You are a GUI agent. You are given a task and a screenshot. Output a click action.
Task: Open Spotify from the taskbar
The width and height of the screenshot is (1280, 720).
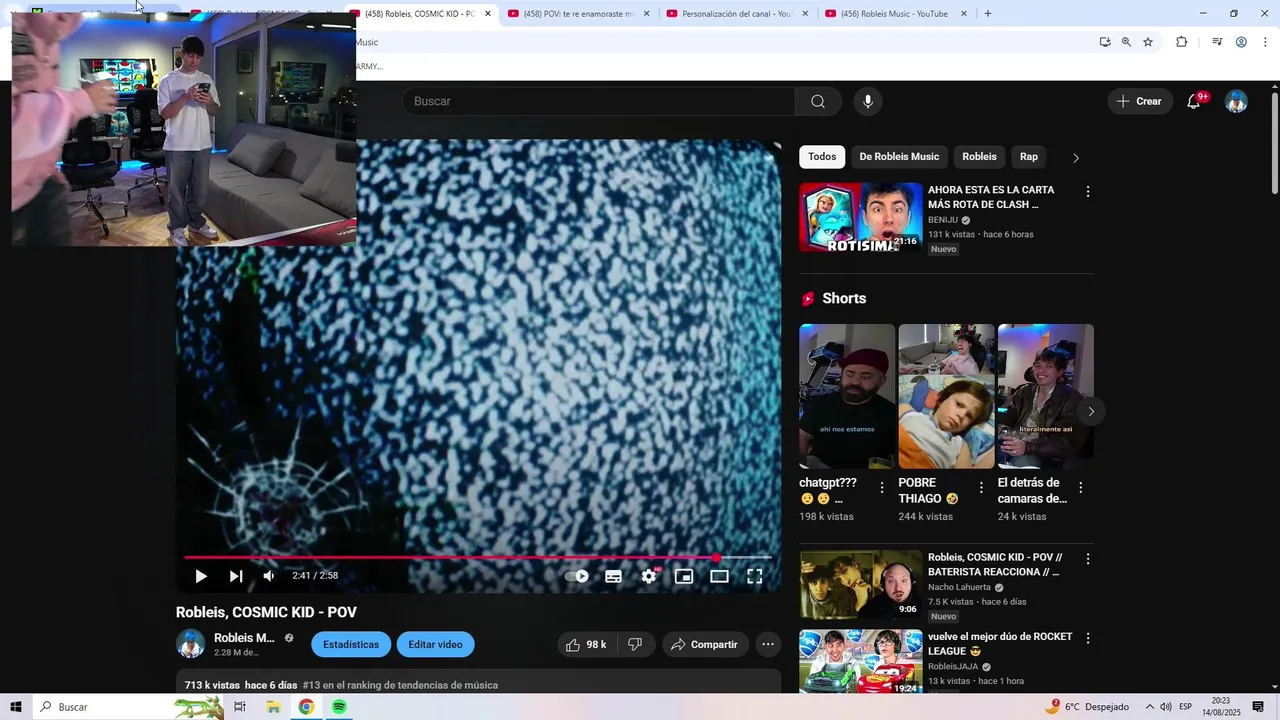pyautogui.click(x=339, y=707)
